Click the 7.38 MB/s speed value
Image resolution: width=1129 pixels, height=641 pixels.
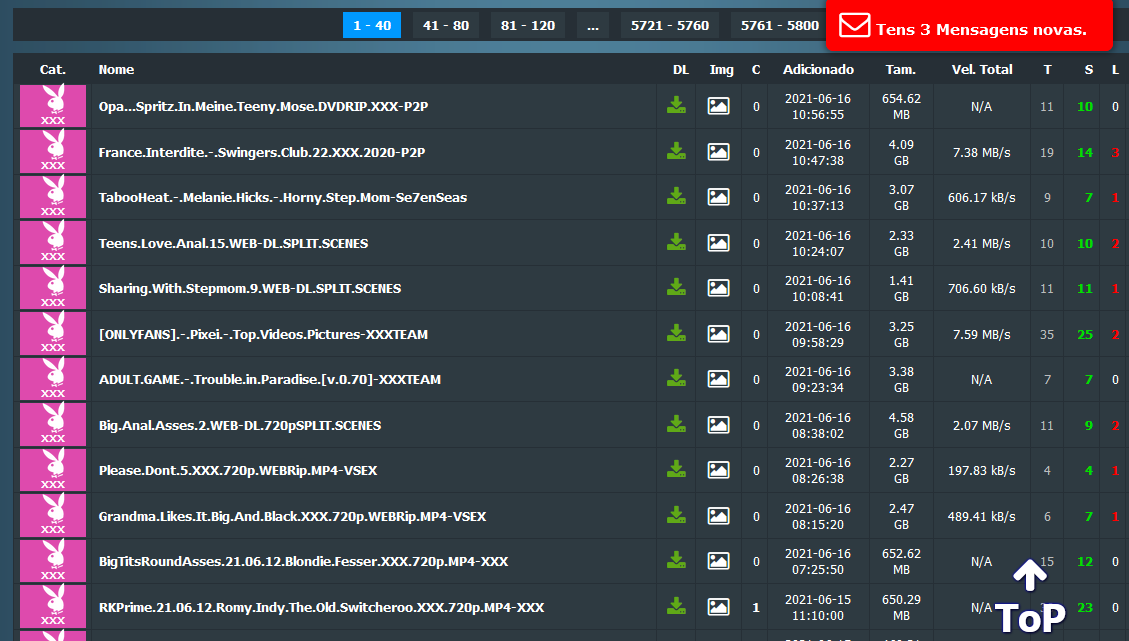(981, 153)
